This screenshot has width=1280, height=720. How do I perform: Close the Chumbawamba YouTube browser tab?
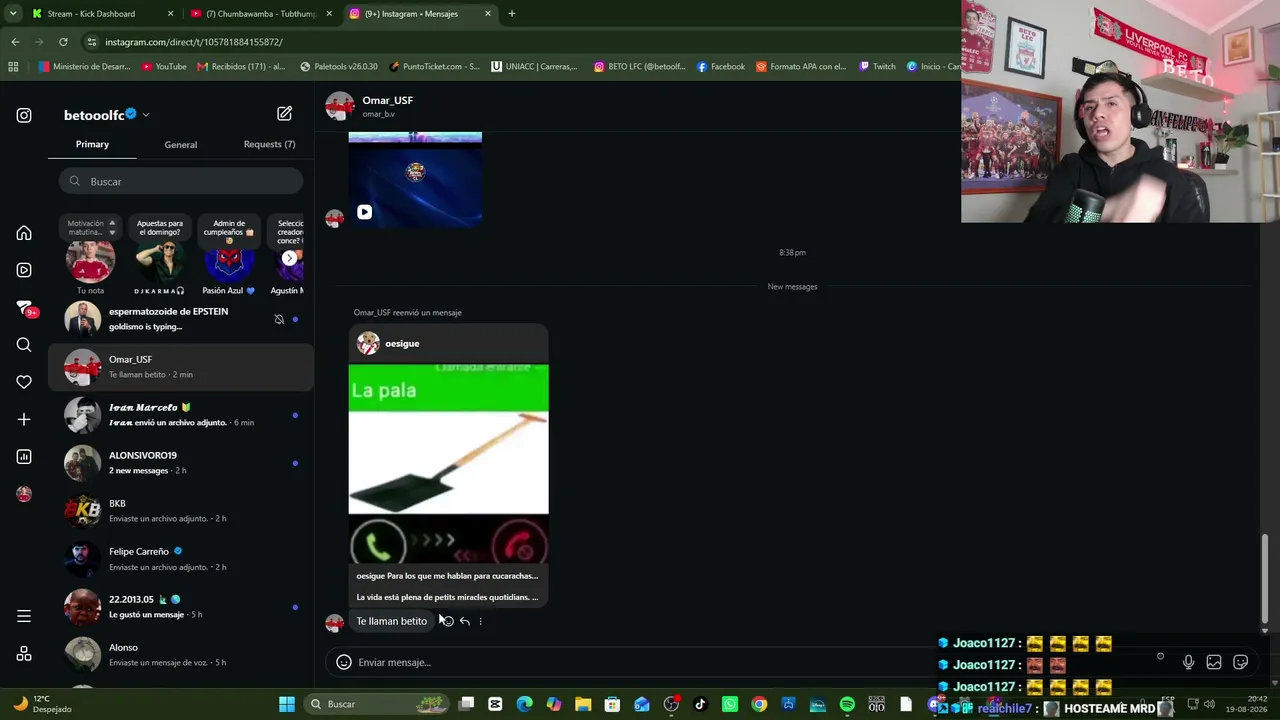point(329,14)
